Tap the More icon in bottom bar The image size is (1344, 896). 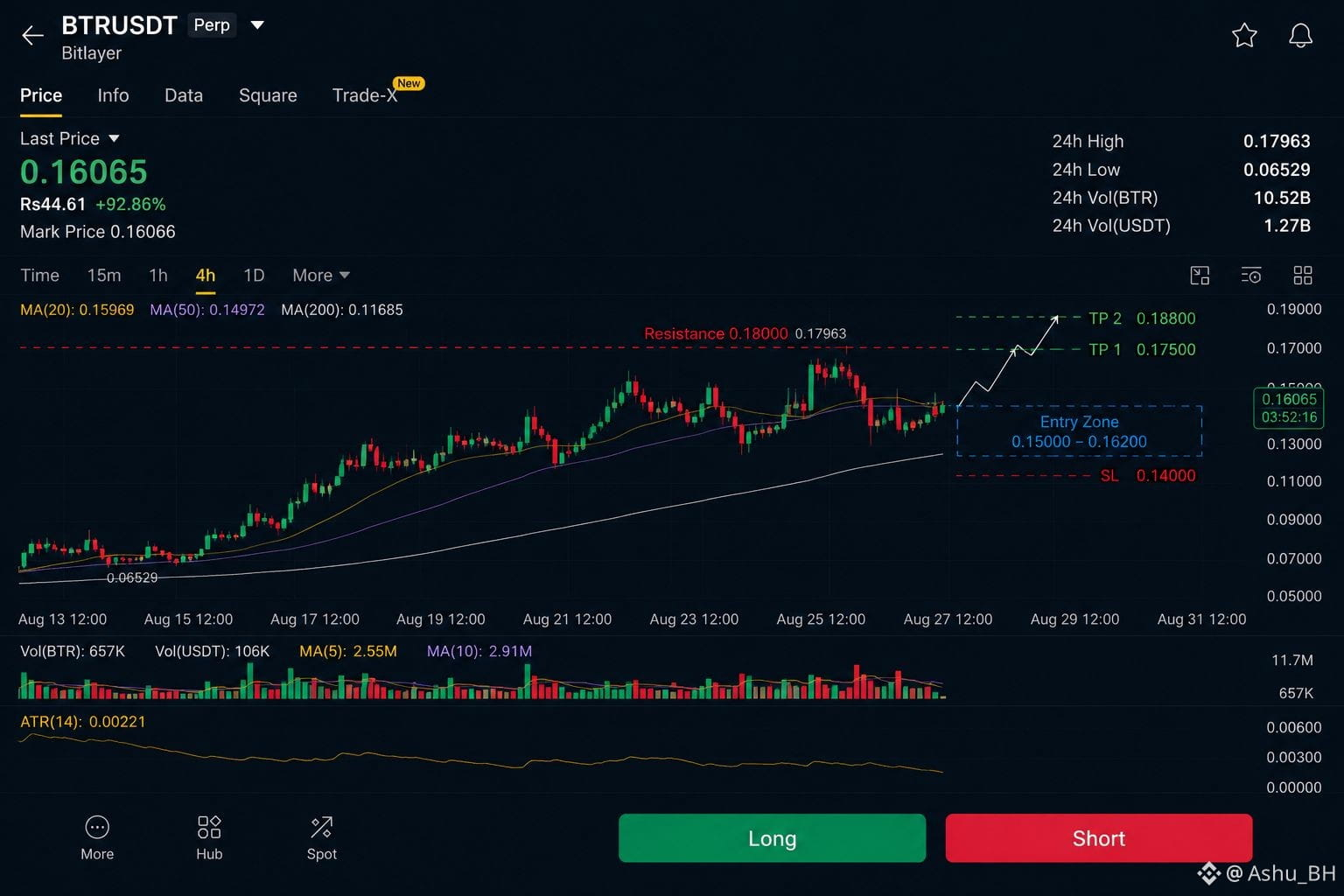click(x=97, y=838)
